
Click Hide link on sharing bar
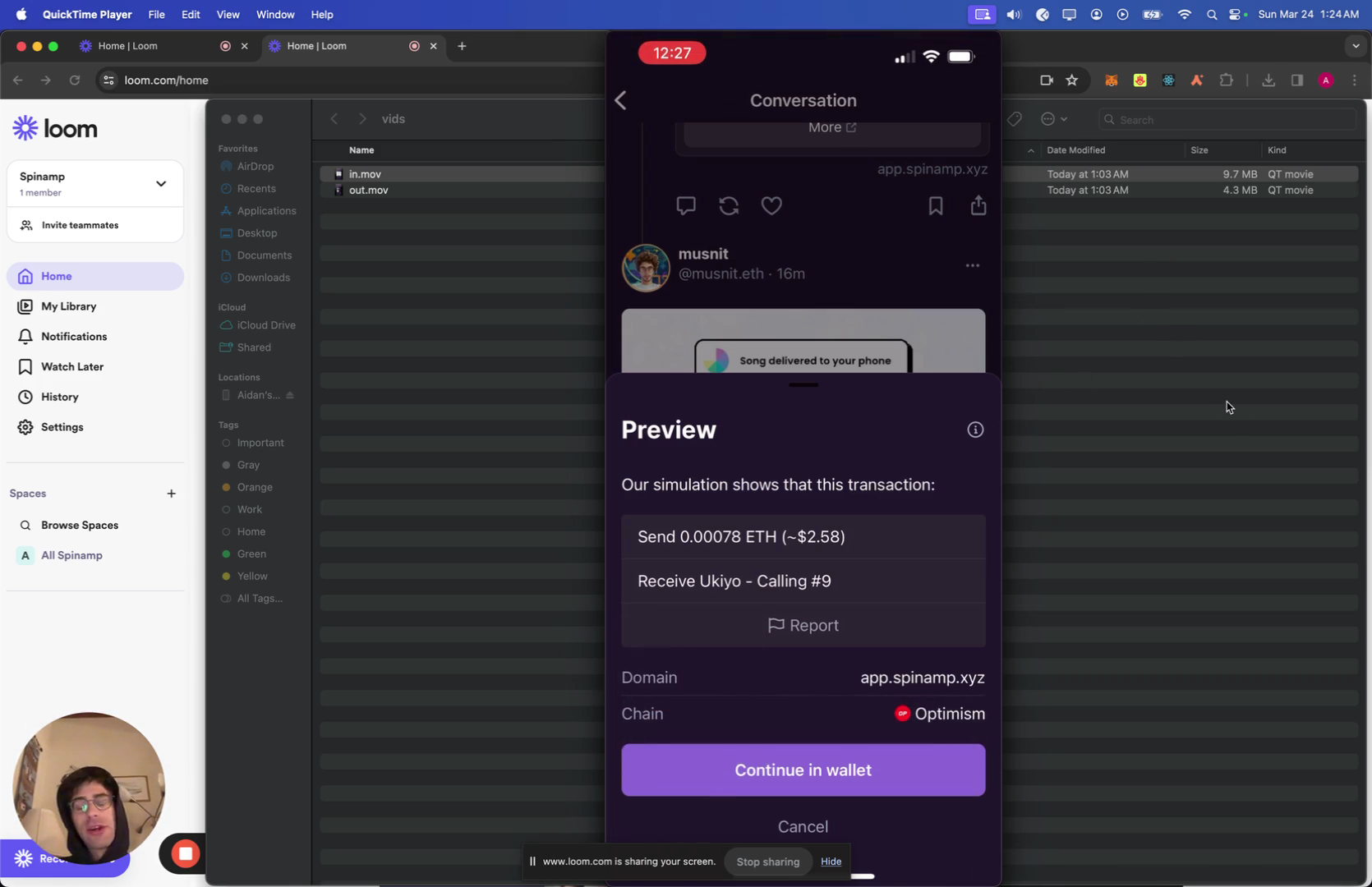(x=831, y=862)
